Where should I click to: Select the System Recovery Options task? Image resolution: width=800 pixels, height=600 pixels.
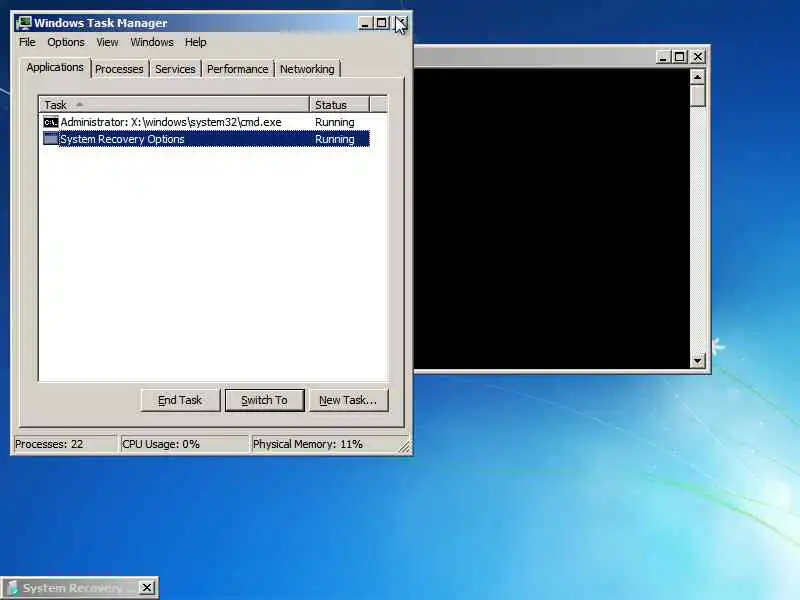click(206, 139)
